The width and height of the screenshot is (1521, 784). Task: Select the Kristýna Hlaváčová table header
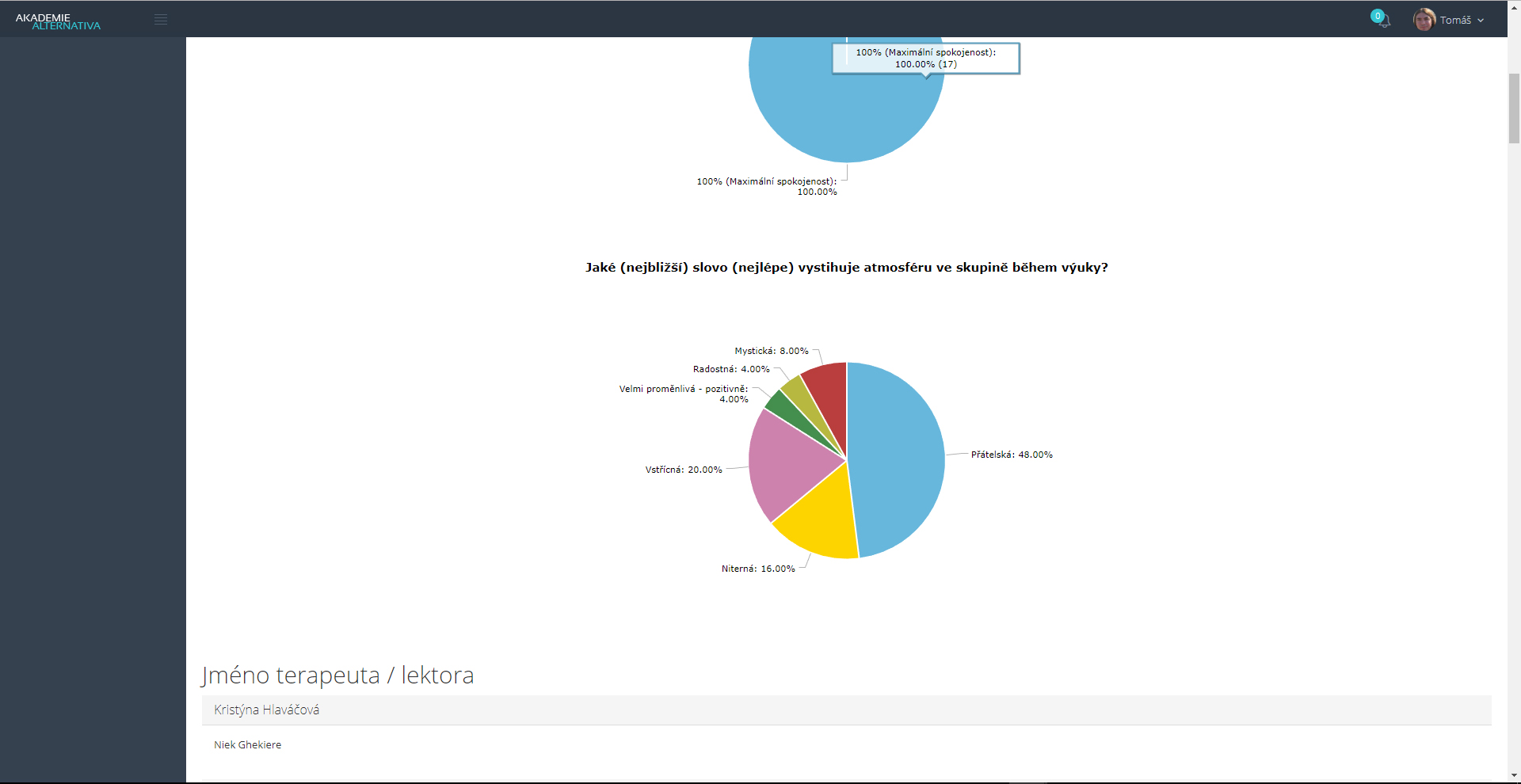pyautogui.click(x=266, y=710)
